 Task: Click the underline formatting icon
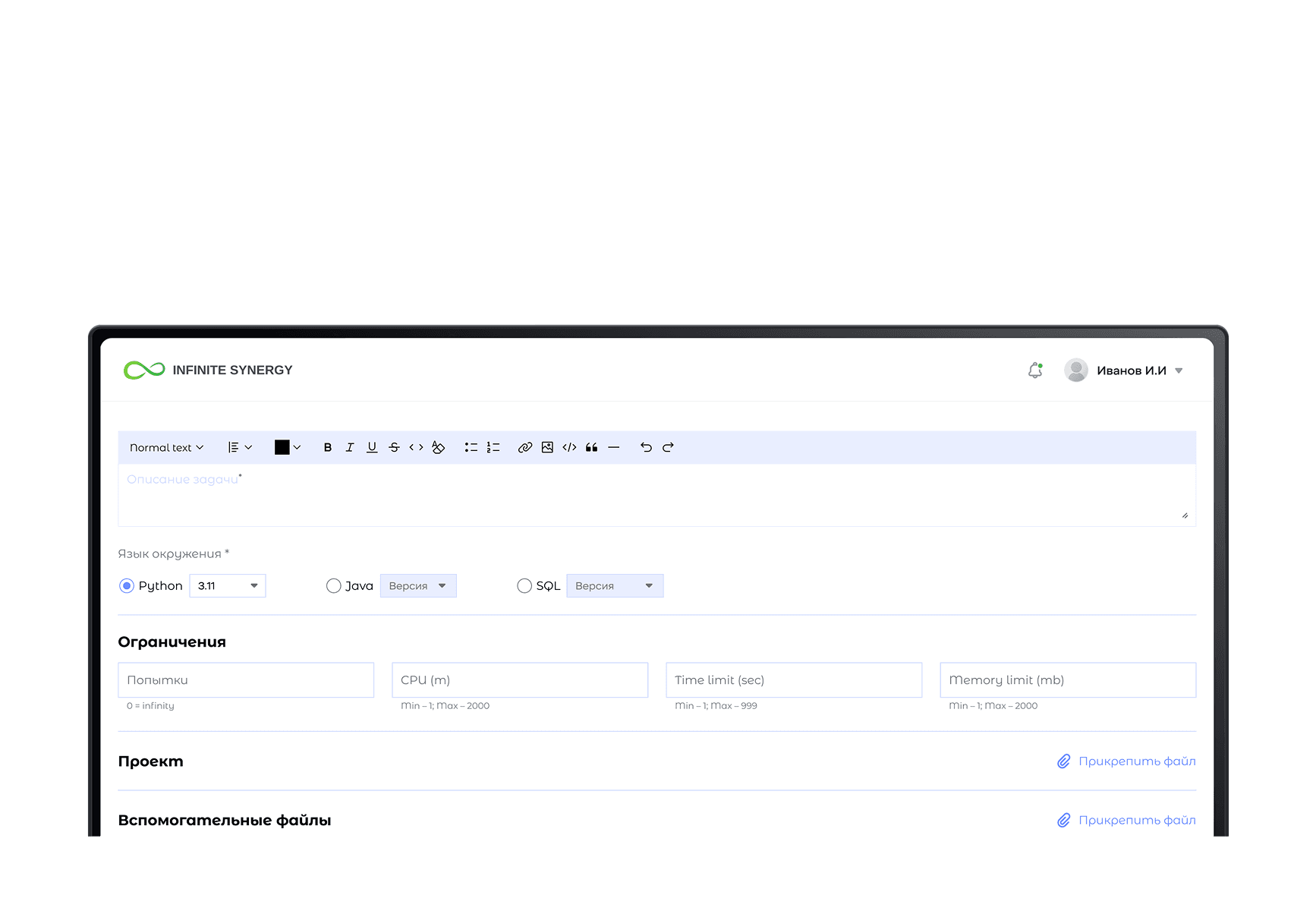(x=372, y=448)
